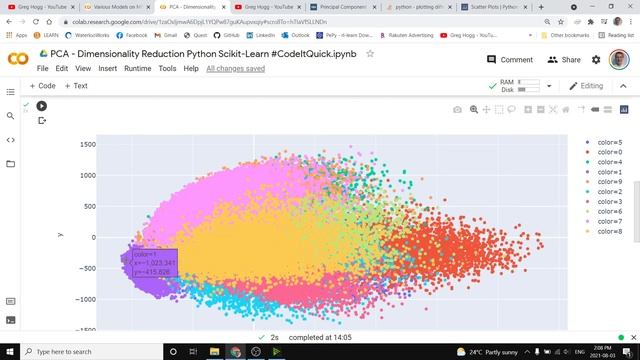Image resolution: width=640 pixels, height=360 pixels.
Task: Collapse the header with chevron up
Action: (x=623, y=86)
